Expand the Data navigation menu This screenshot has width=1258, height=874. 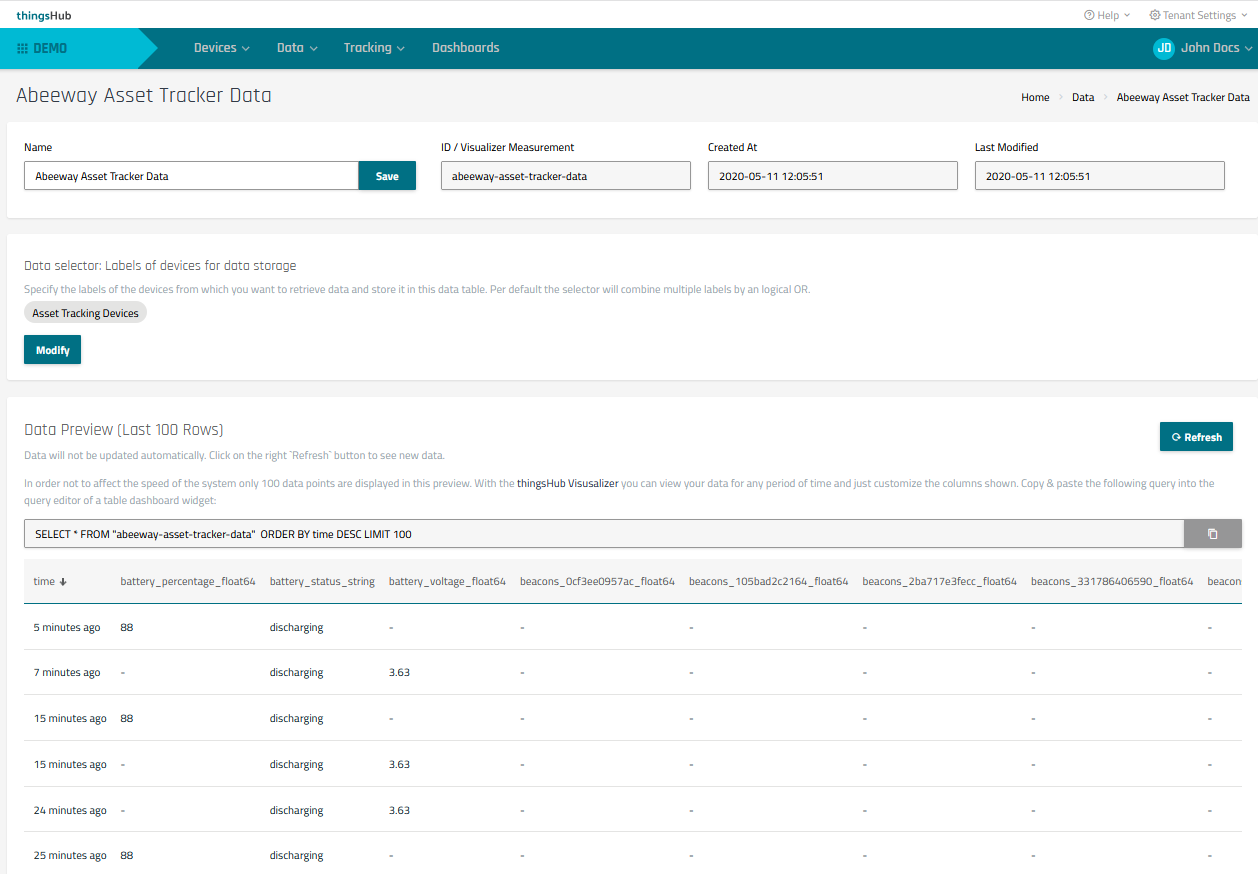(x=296, y=48)
